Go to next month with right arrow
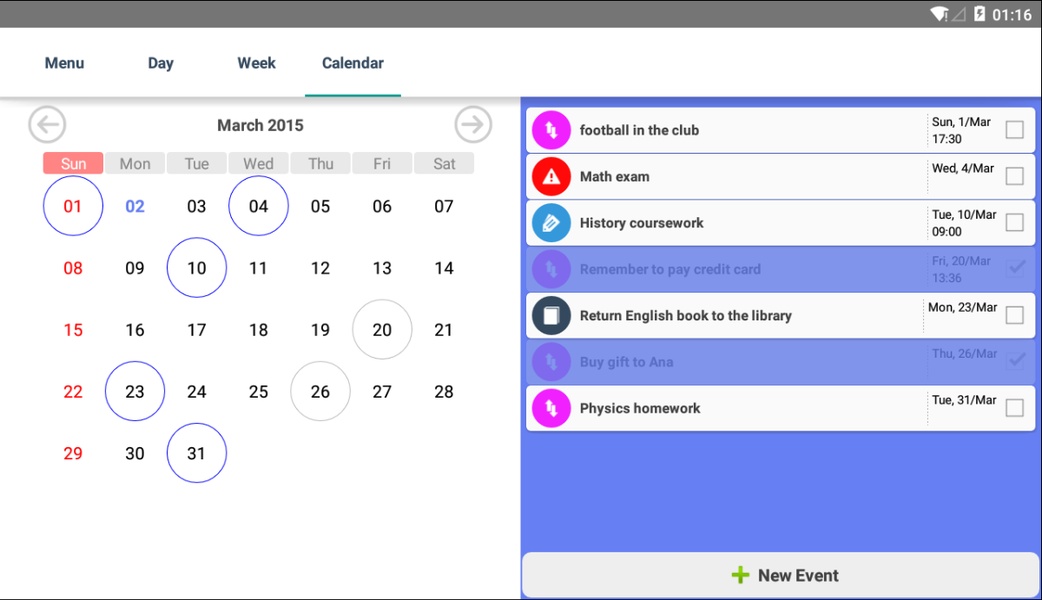Screen dimensions: 1042x600 [x=473, y=124]
